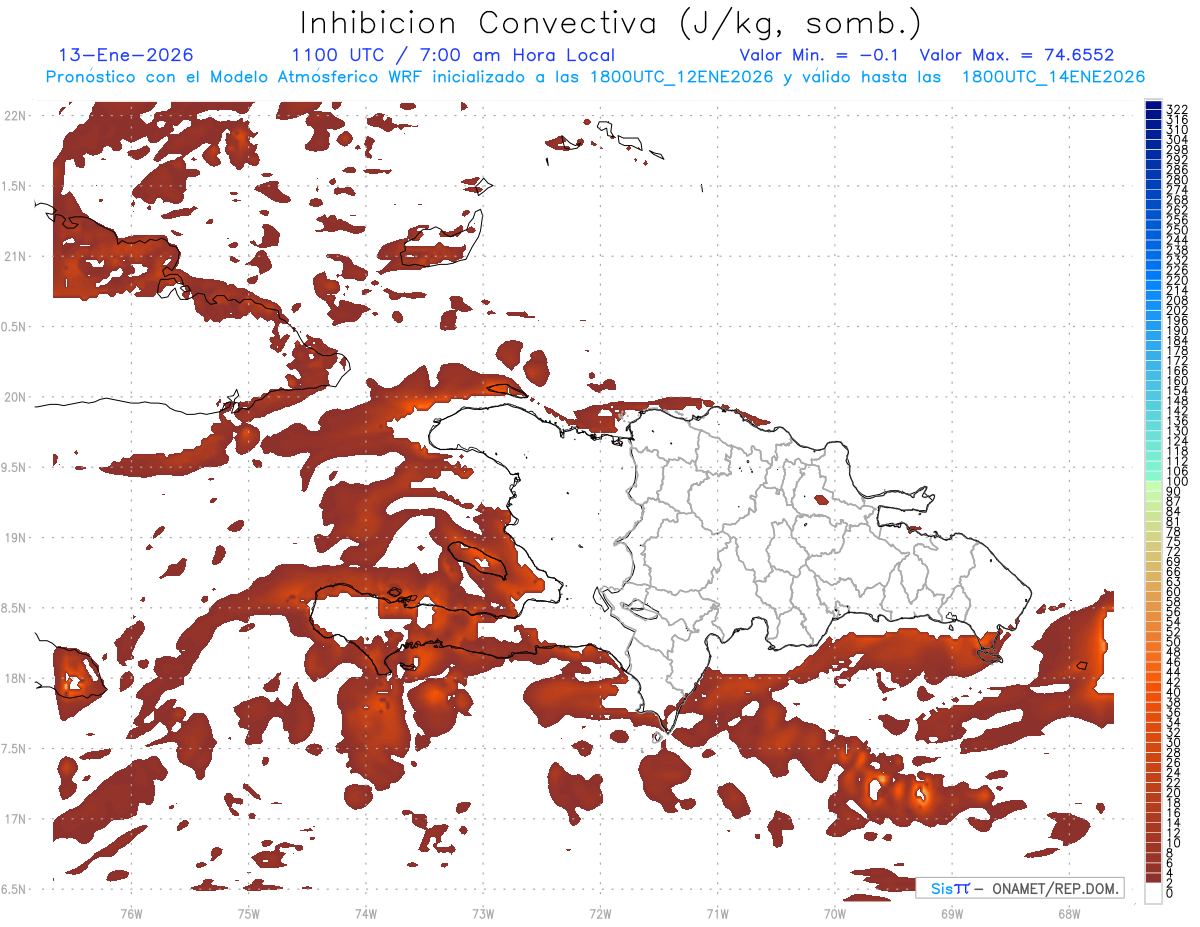This screenshot has width=1200, height=927.
Task: Click the '76W' longitude label
Action: pyautogui.click(x=131, y=914)
